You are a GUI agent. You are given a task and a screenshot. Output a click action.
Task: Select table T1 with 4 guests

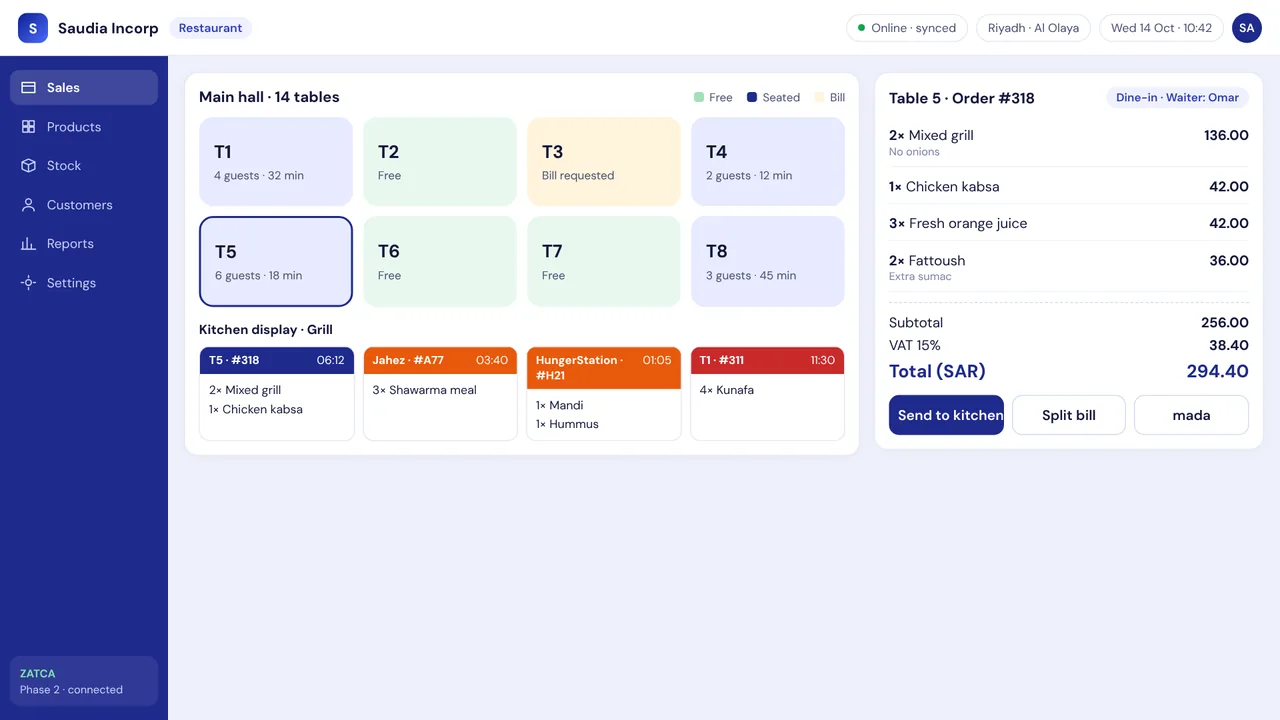(x=276, y=162)
